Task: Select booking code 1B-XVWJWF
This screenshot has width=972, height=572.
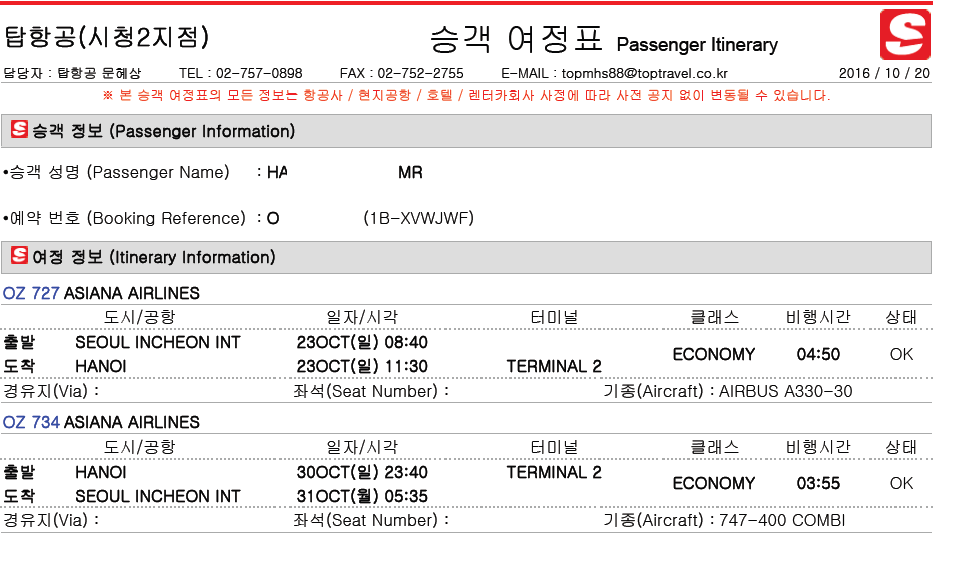Action: [x=419, y=218]
